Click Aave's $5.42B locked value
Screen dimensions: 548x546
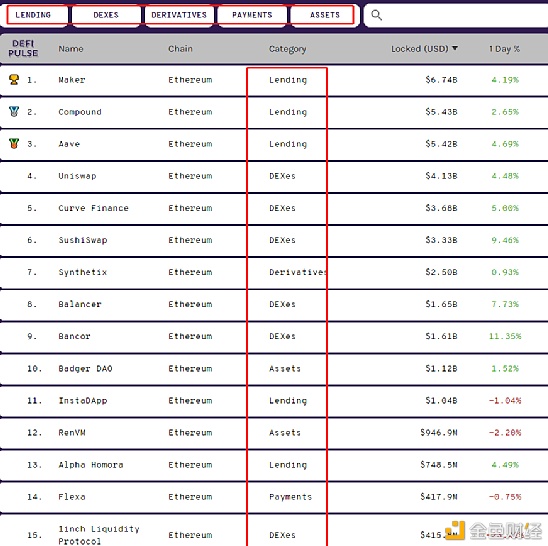tap(441, 144)
